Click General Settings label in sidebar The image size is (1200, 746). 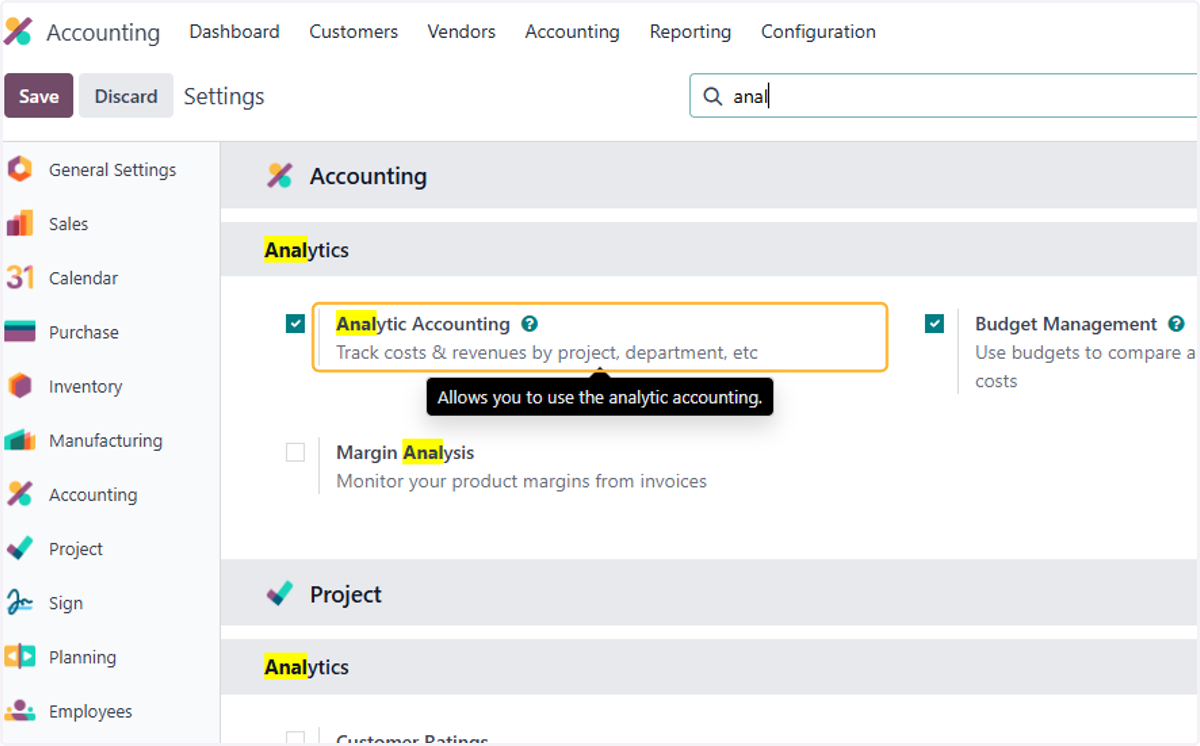112,170
